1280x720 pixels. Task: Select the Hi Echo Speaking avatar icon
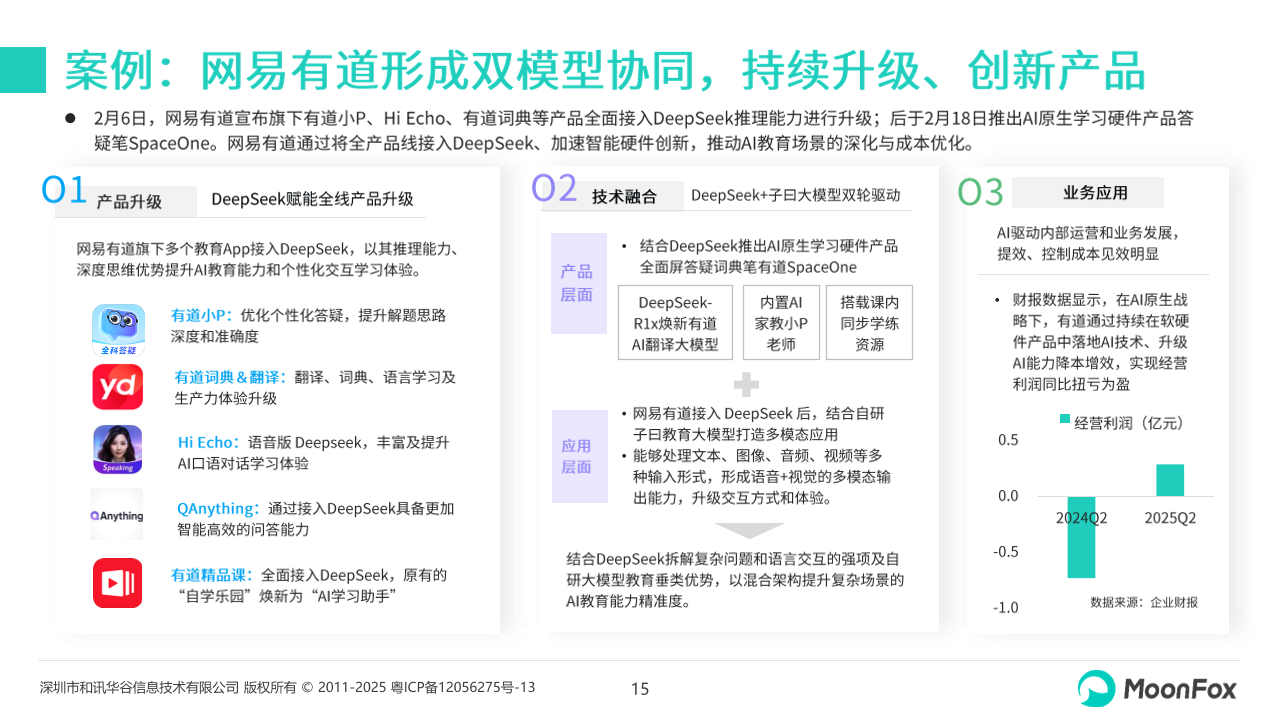point(118,450)
